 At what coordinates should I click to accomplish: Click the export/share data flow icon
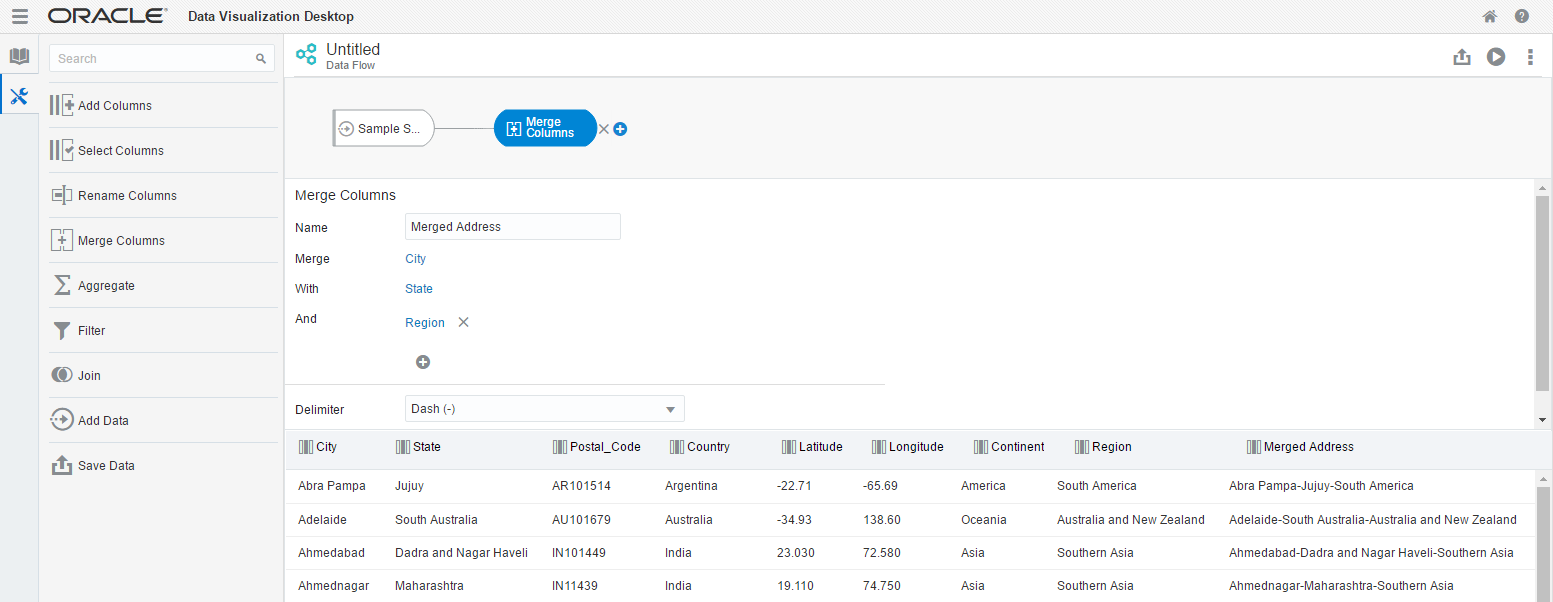click(1462, 57)
